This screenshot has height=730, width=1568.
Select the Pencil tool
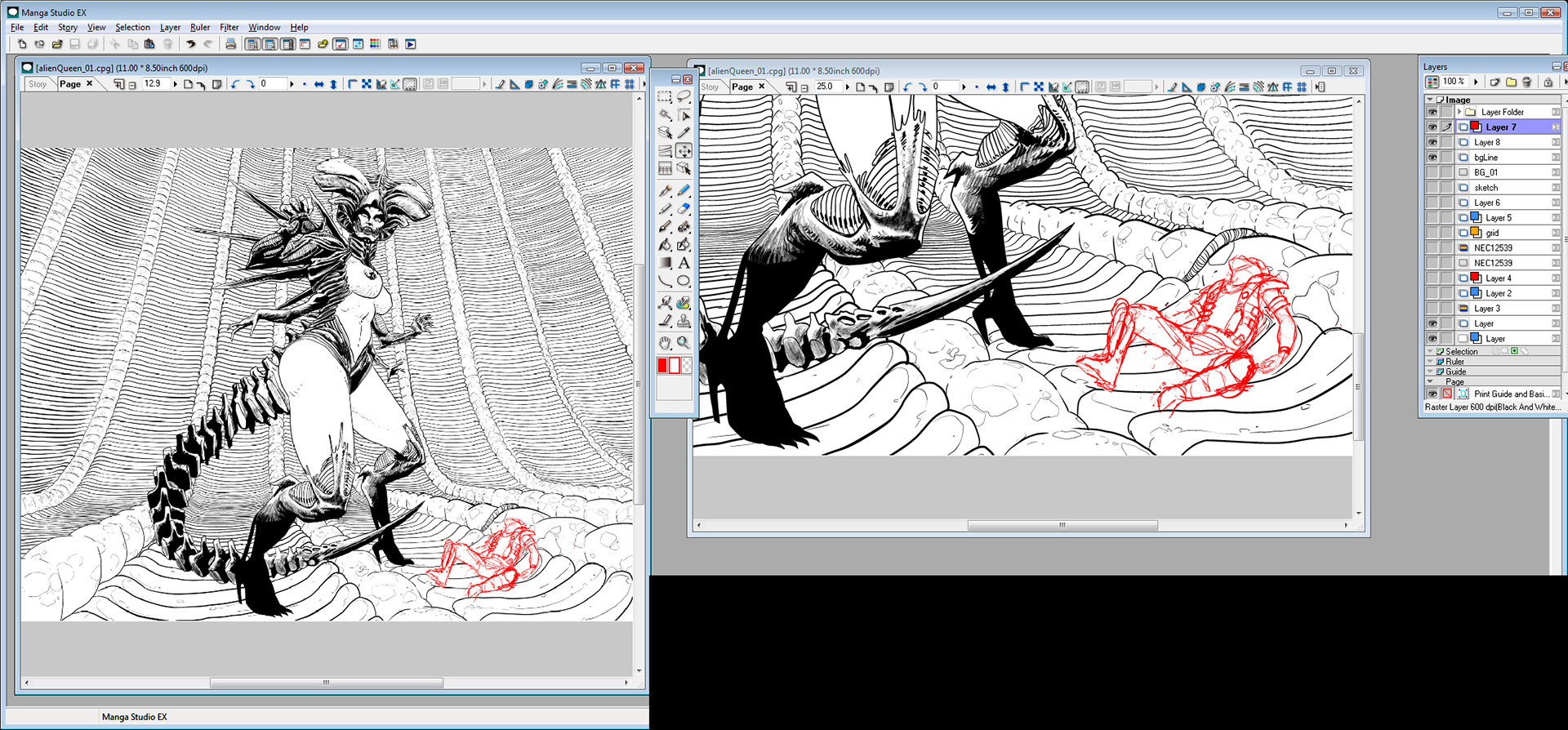665,208
